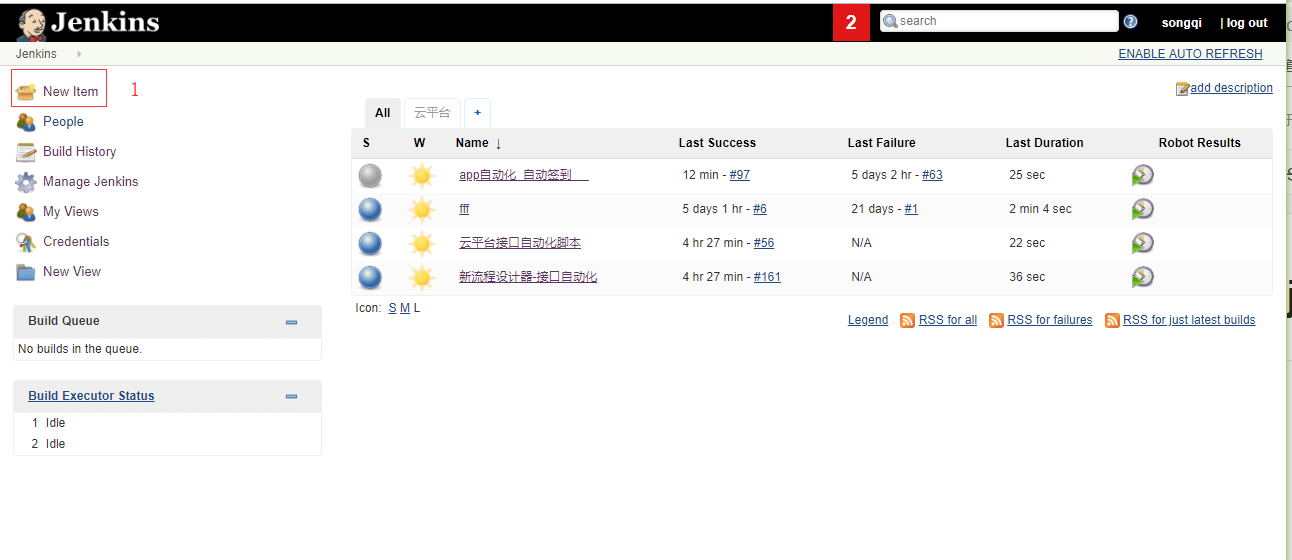
Task: Open last success build #6
Action: [760, 209]
